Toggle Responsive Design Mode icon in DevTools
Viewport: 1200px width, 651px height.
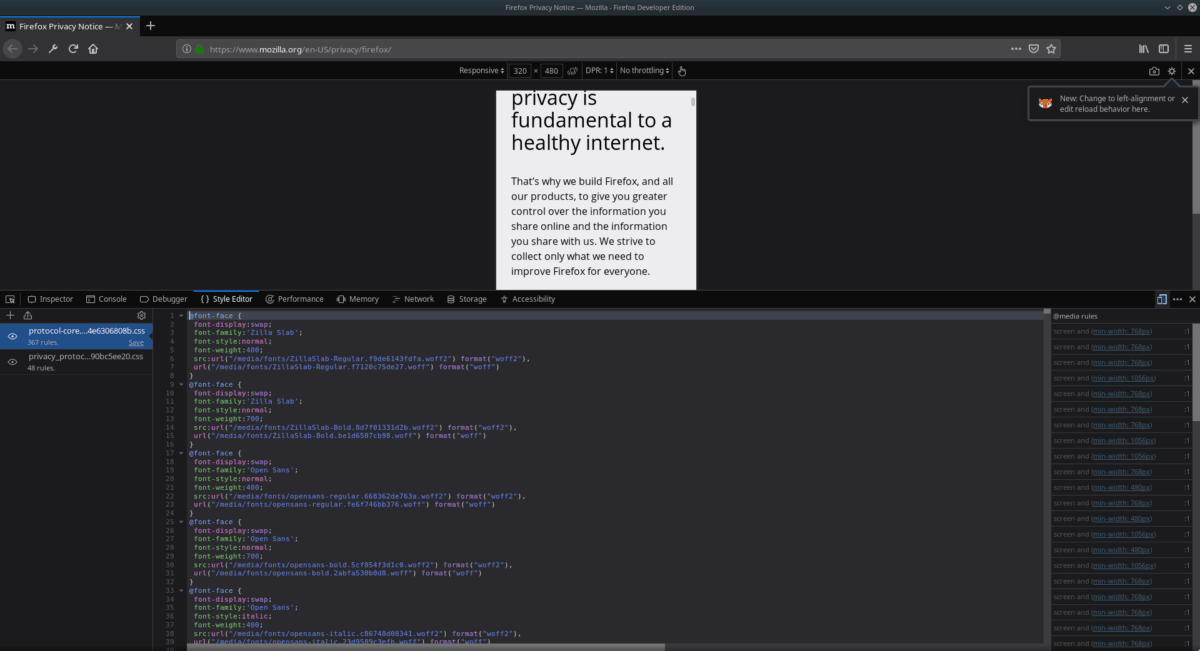pyautogui.click(x=1160, y=298)
